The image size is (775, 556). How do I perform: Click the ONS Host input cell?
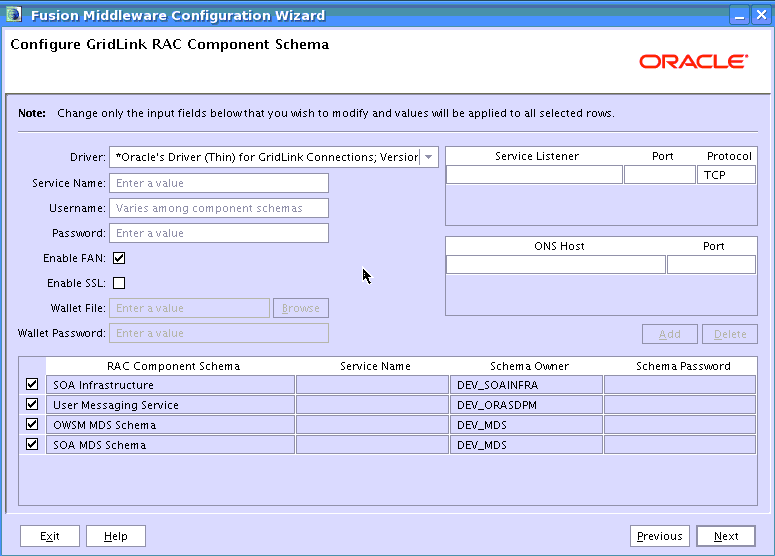pyautogui.click(x=556, y=264)
